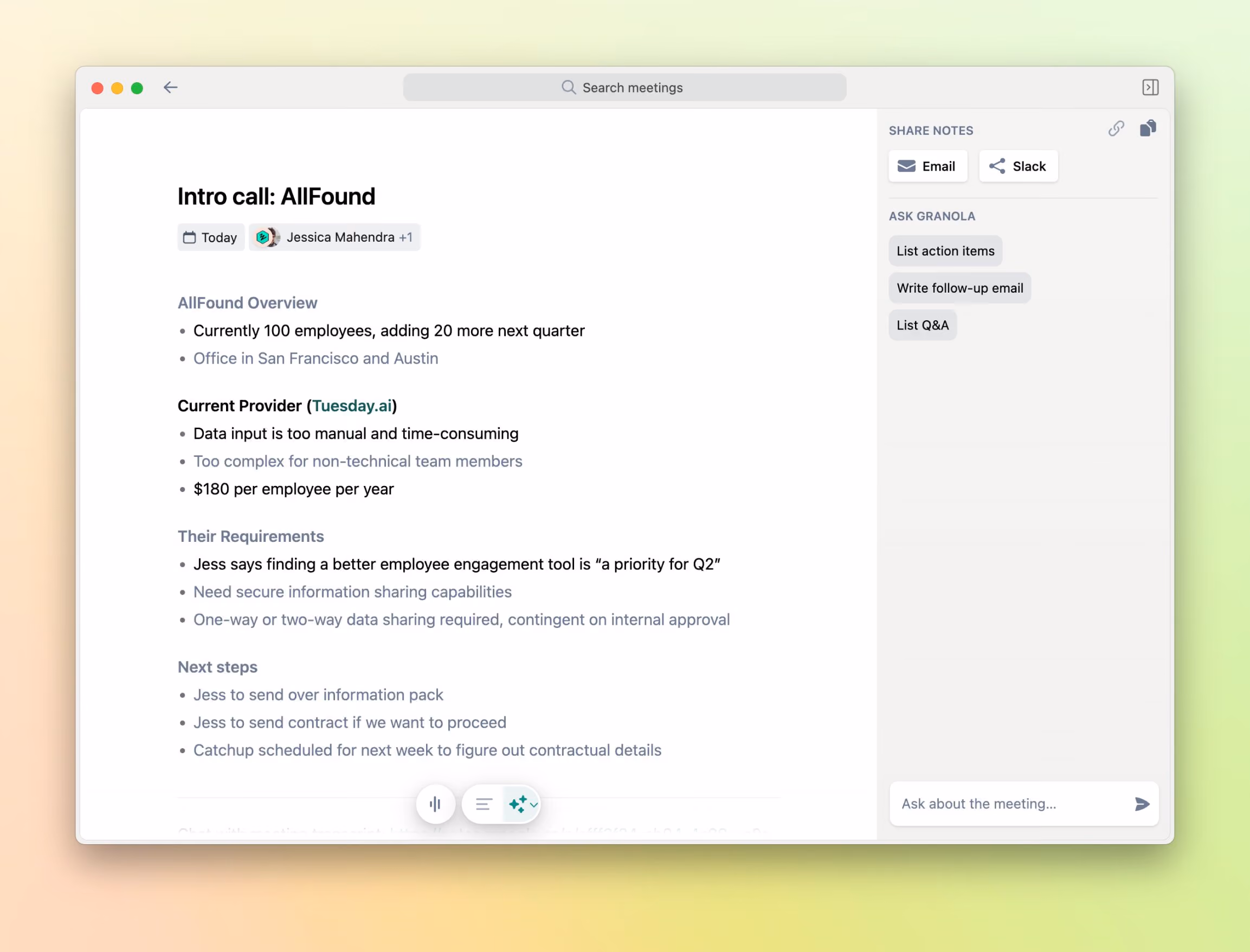
Task: Minimize the window with the yellow button
Action: point(117,88)
